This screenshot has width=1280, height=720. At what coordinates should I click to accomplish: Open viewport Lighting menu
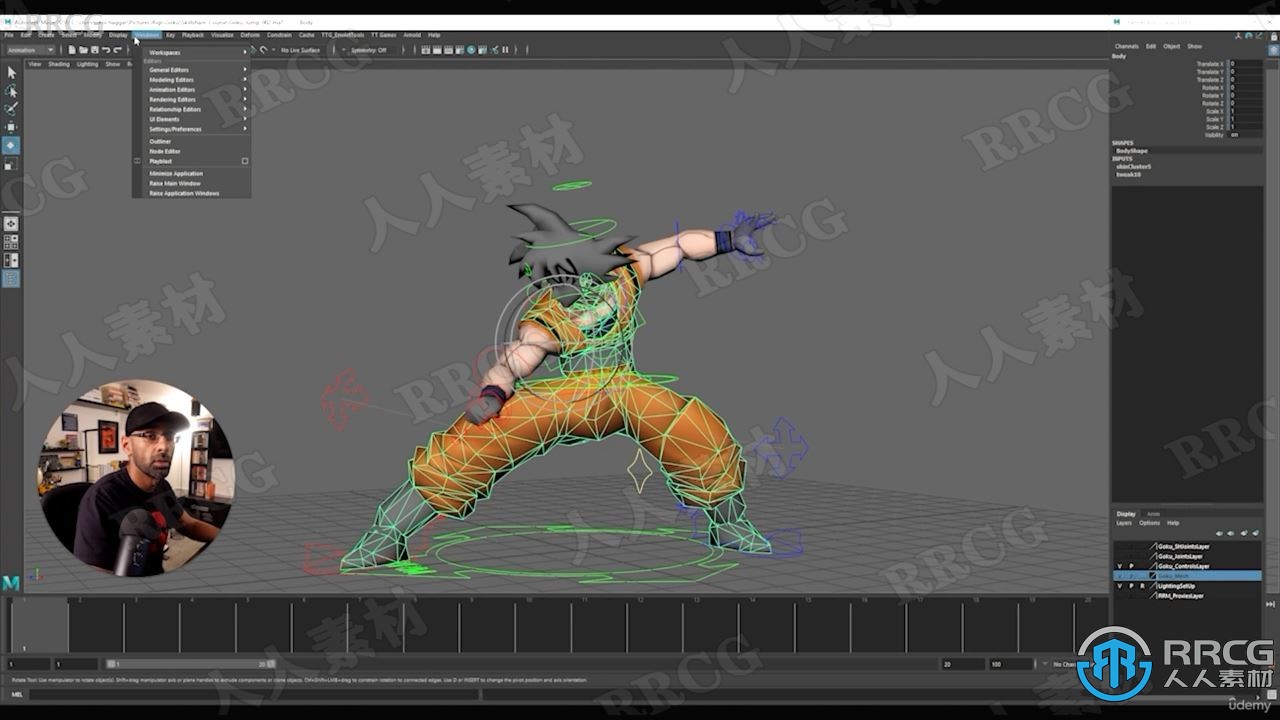(x=87, y=64)
